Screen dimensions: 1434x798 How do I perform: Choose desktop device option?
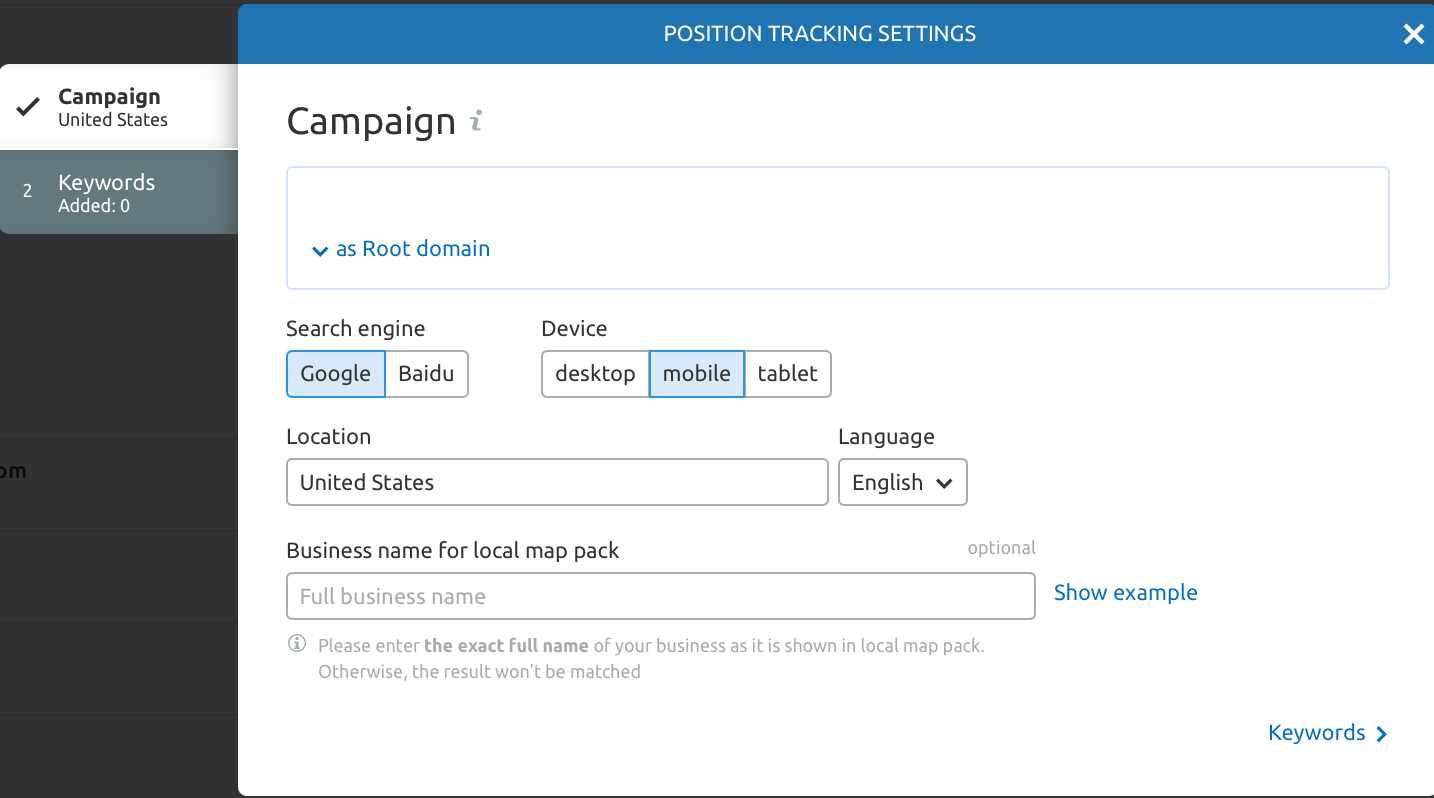[595, 374]
